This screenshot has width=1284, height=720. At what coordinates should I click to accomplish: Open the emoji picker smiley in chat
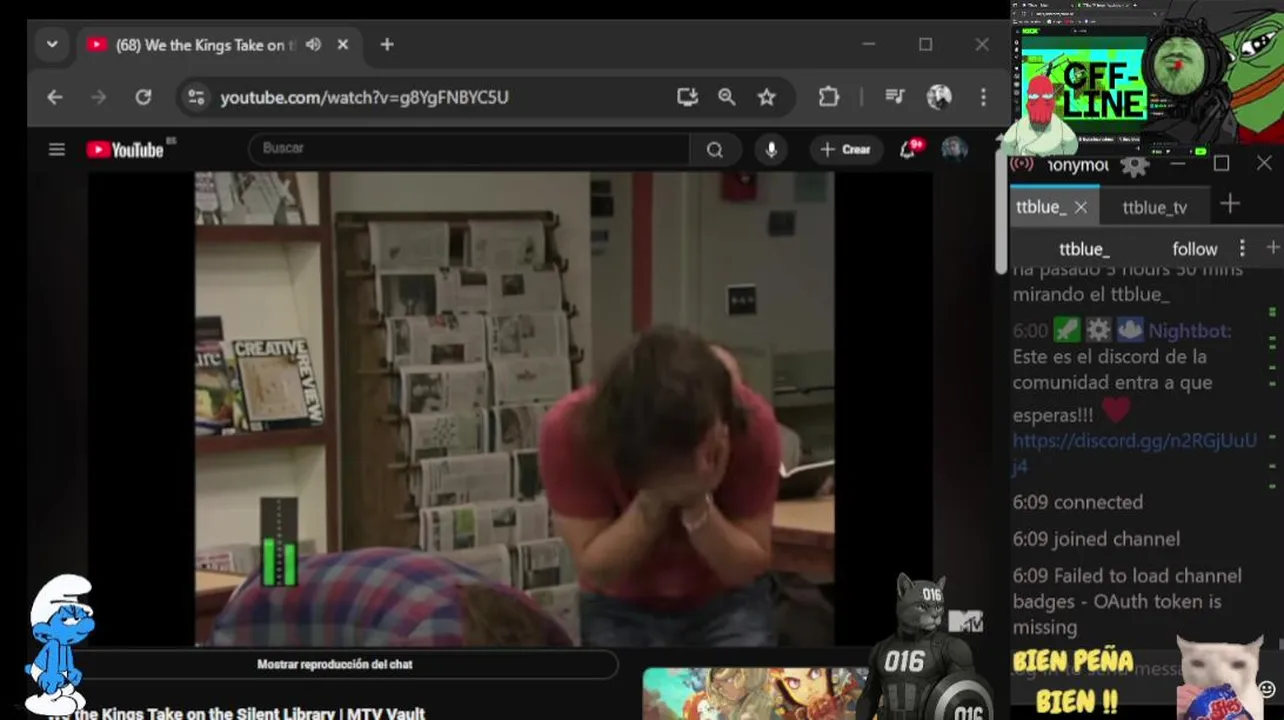point(1267,689)
